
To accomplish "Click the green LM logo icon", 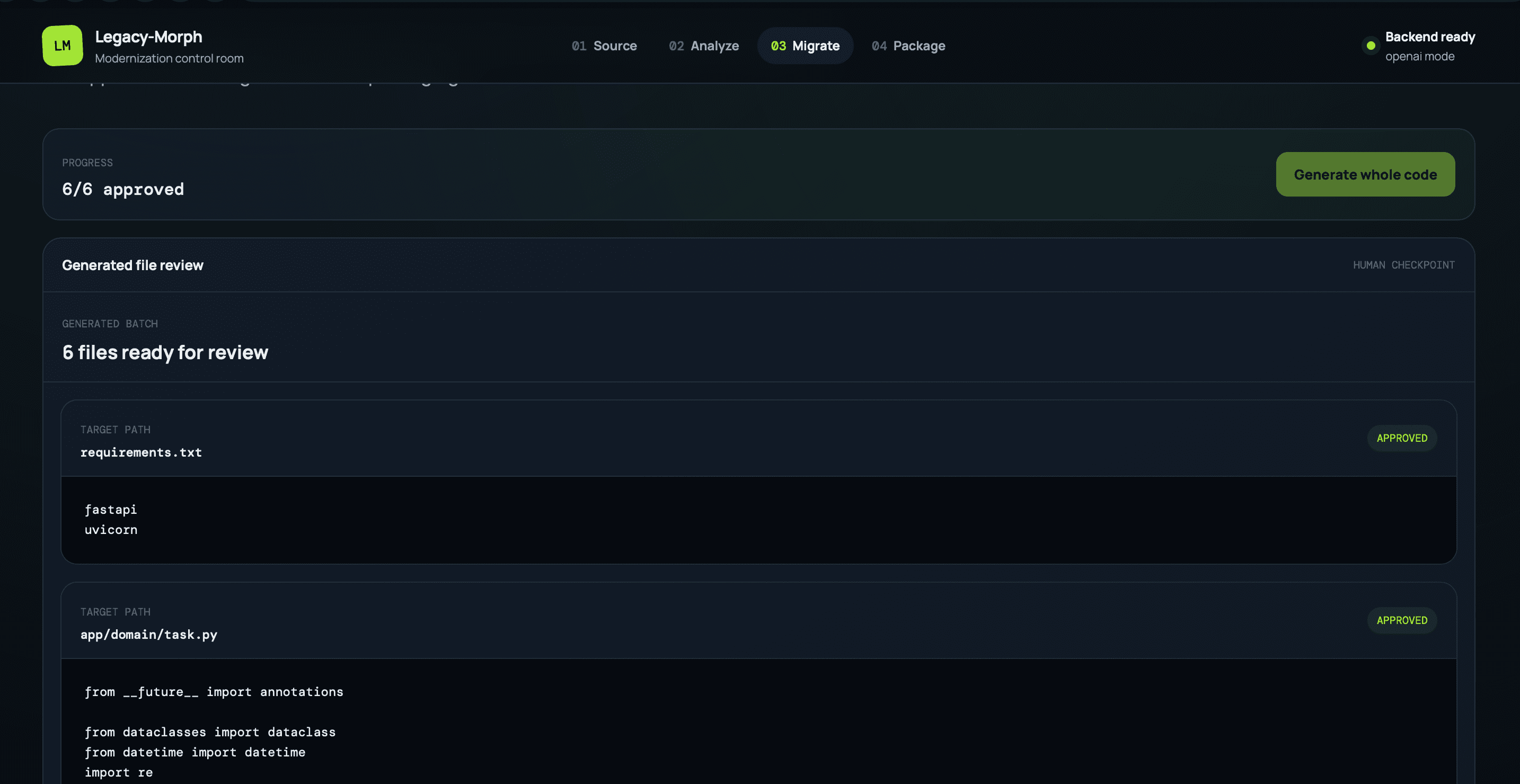I will (x=63, y=46).
